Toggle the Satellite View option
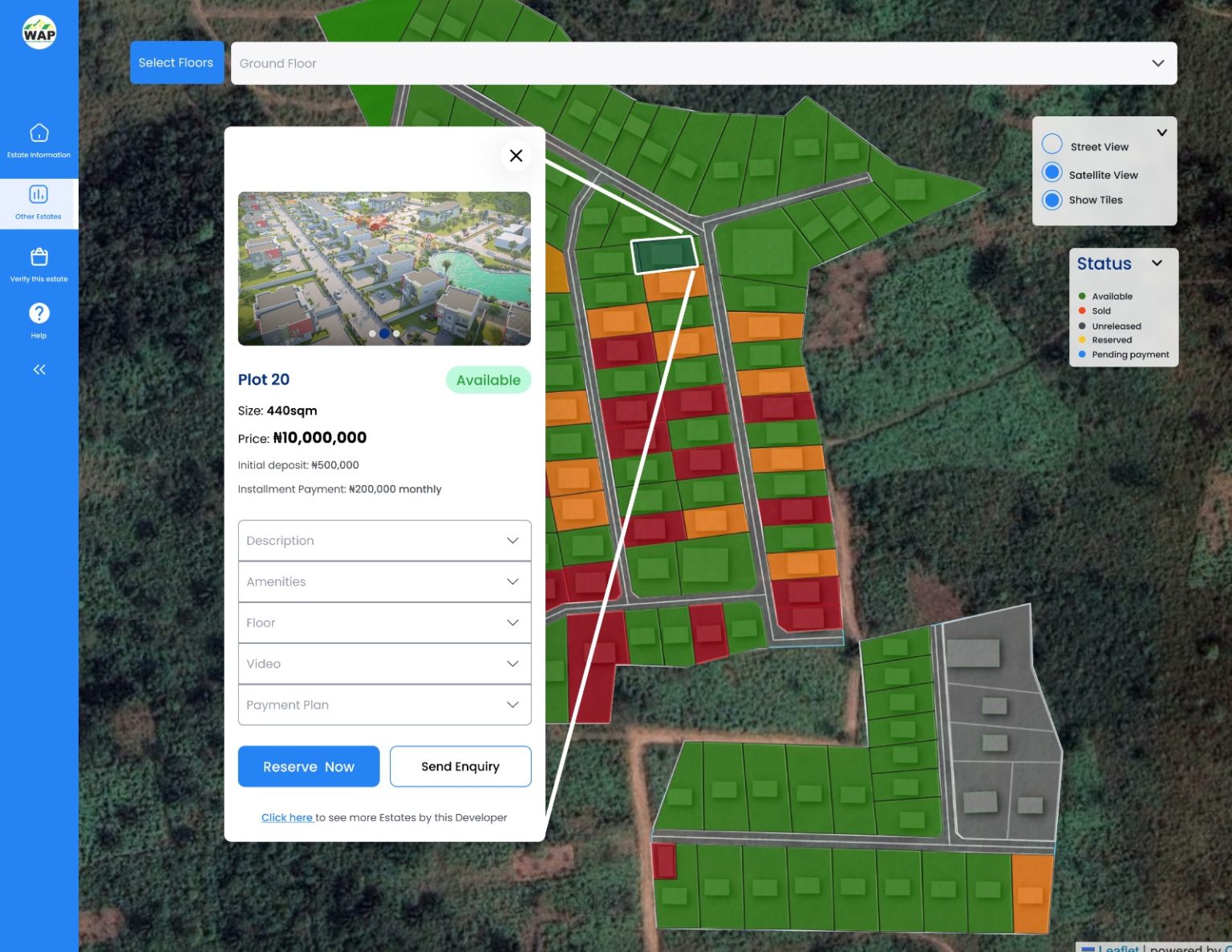1232x952 pixels. tap(1052, 173)
